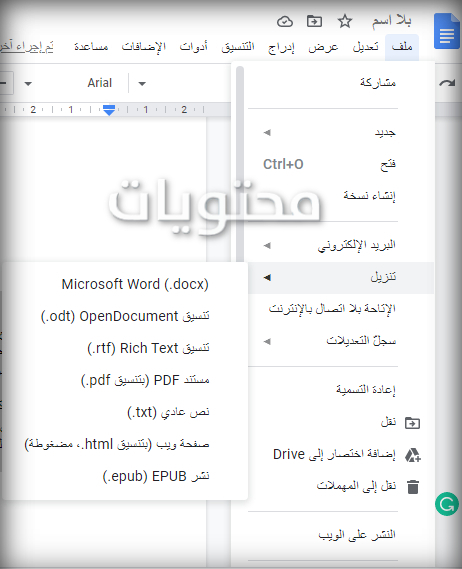
Task: Expand the جديد submenu
Action: click(x=332, y=132)
